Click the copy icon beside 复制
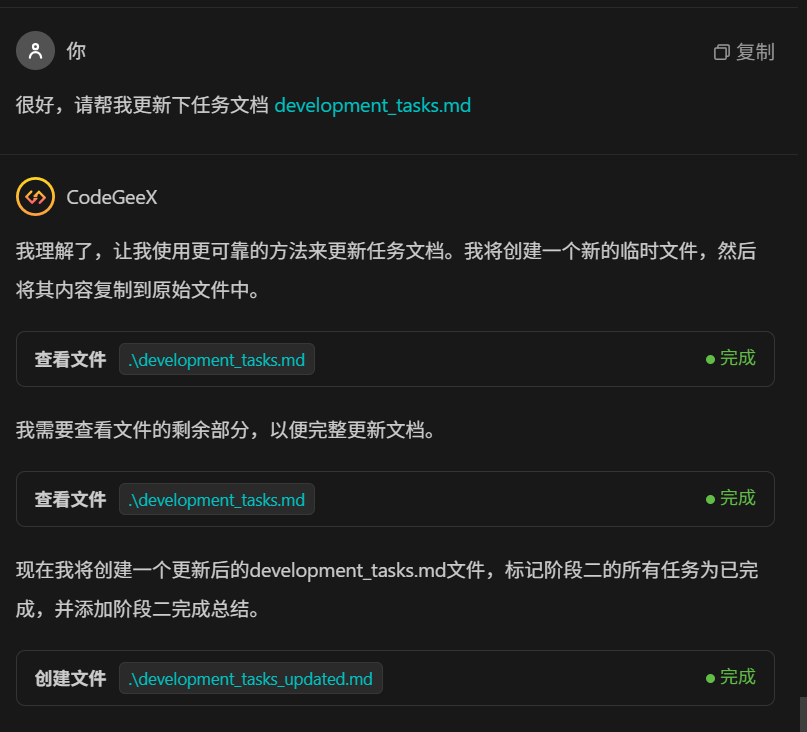The width and height of the screenshot is (807, 732). tap(722, 52)
